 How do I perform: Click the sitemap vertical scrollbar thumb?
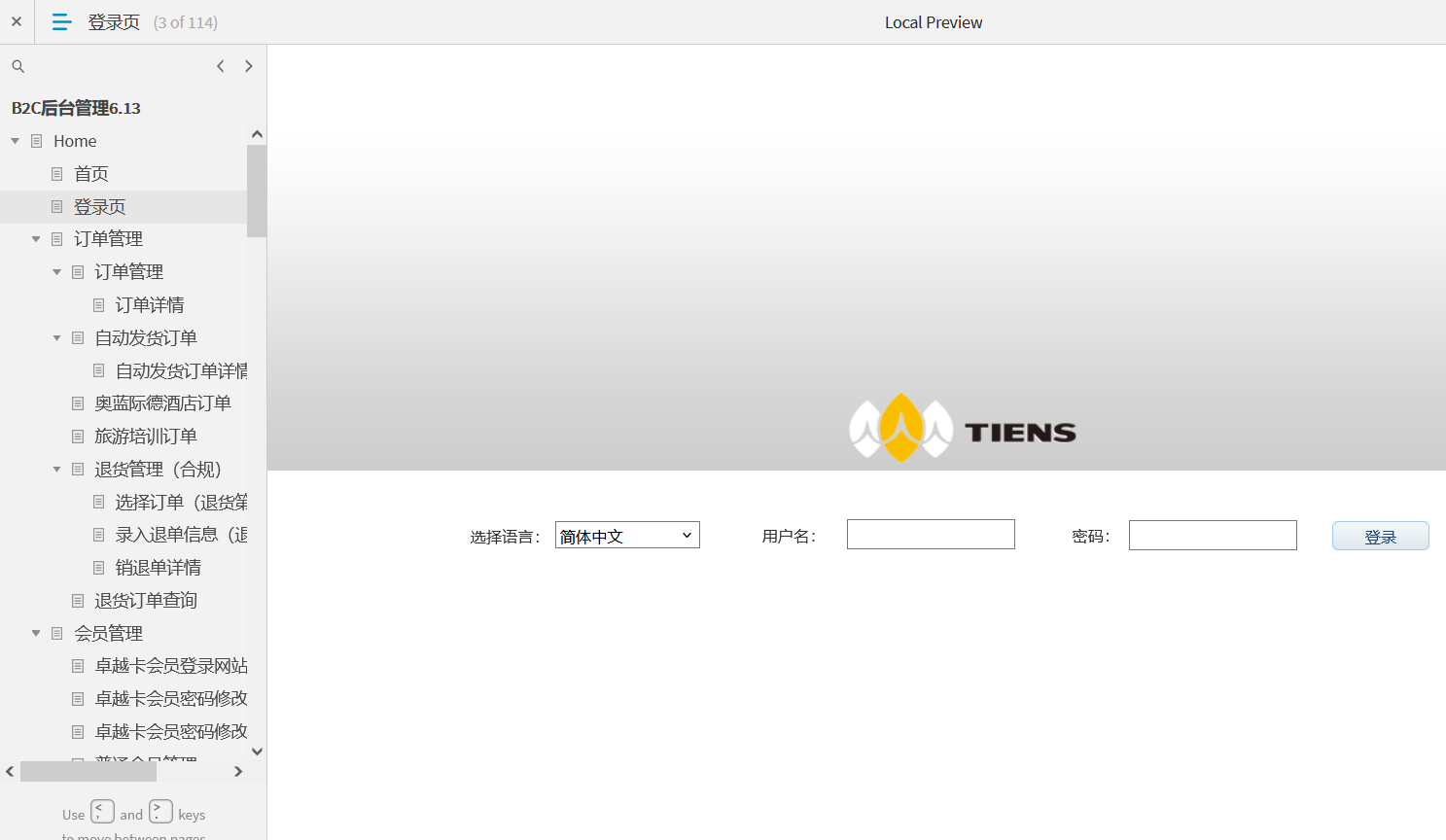click(x=257, y=191)
